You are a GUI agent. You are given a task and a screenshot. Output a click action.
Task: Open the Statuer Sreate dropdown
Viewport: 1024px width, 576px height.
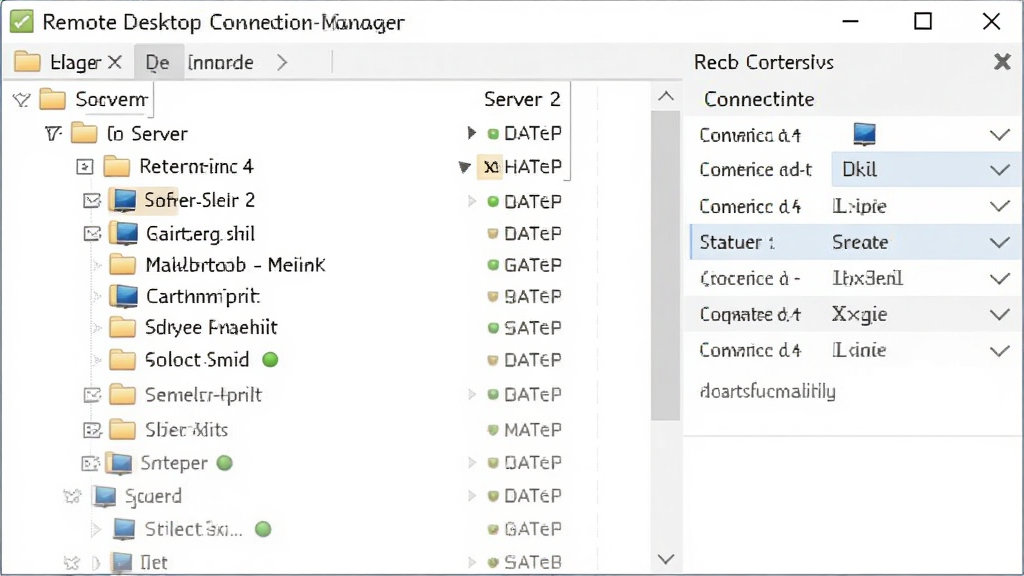999,242
